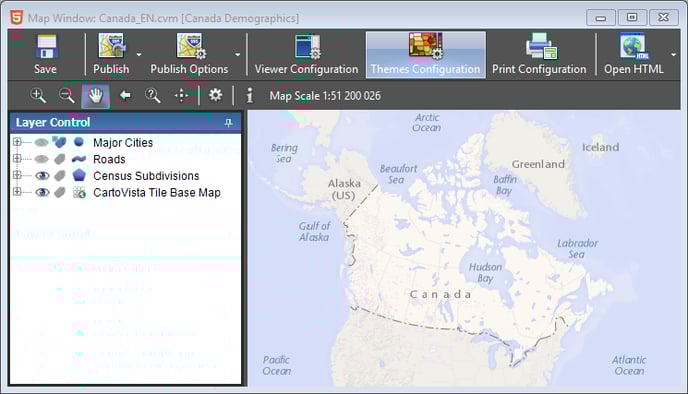Select the Zoom In magnifier tool

tap(38, 95)
